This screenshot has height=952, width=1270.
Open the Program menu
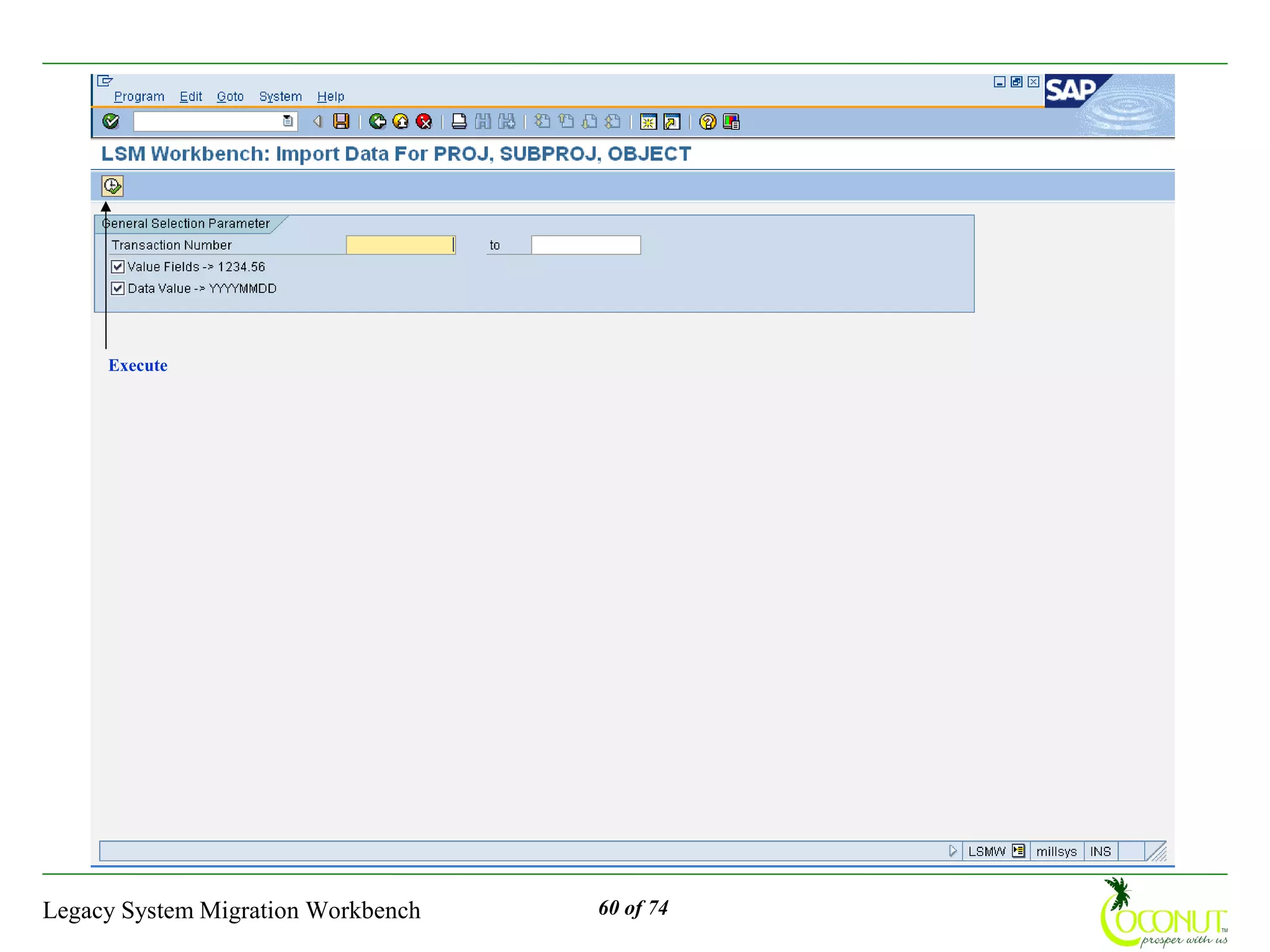click(x=139, y=97)
